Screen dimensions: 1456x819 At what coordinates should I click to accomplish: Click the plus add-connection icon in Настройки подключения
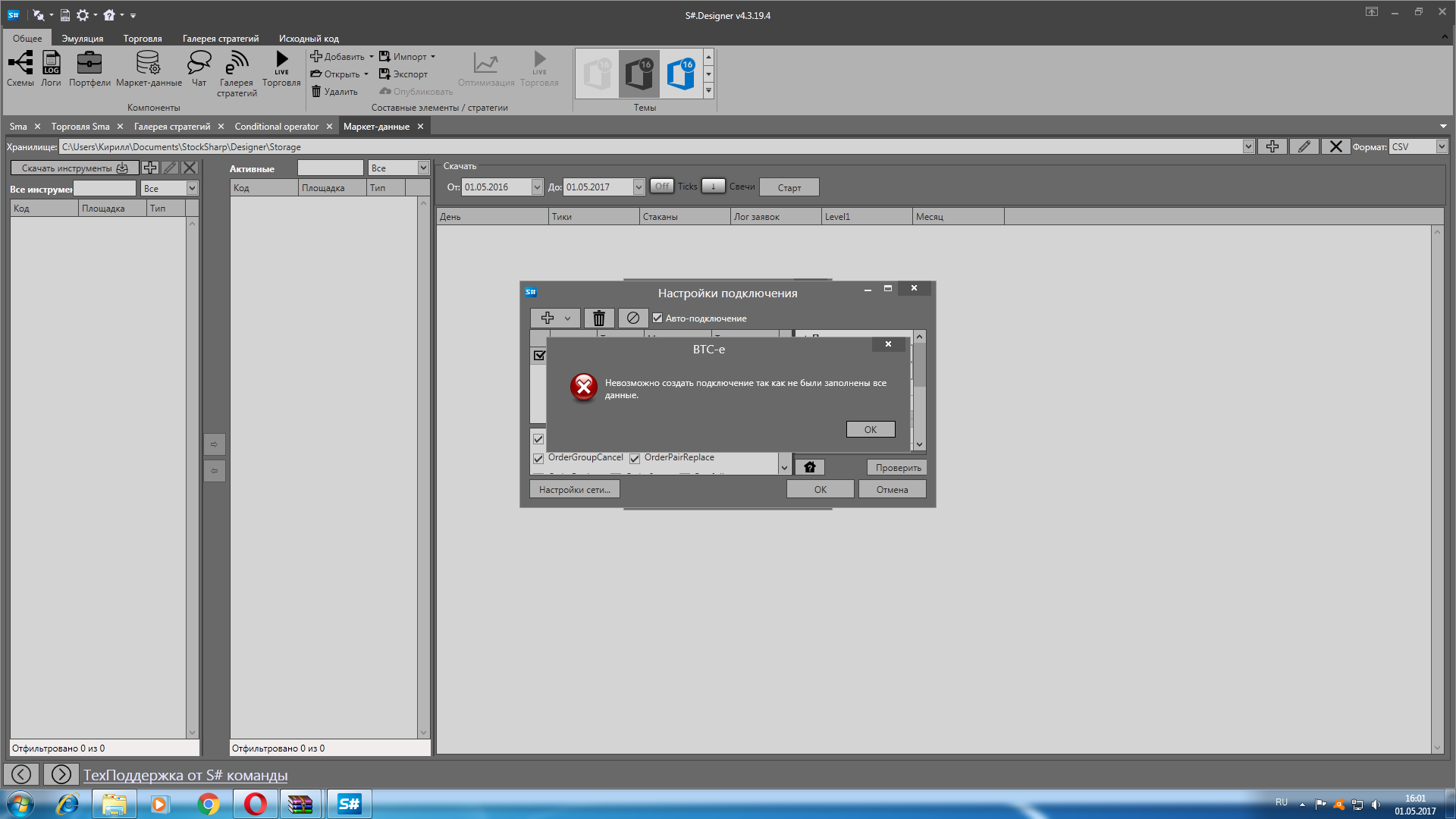[x=548, y=318]
